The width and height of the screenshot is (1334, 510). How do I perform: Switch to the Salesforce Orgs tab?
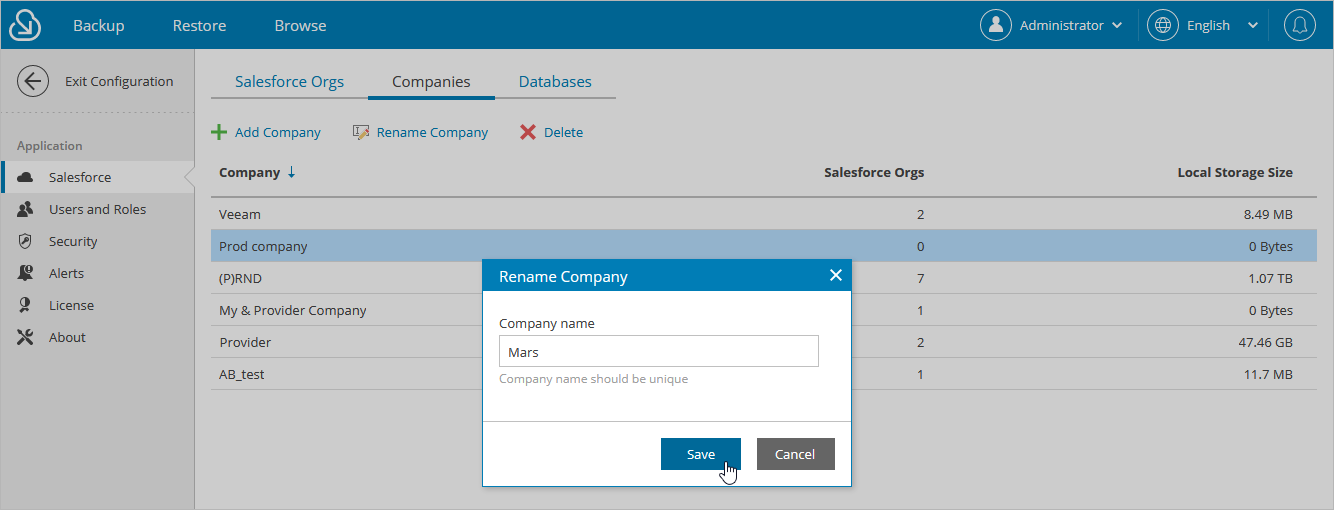click(x=289, y=82)
